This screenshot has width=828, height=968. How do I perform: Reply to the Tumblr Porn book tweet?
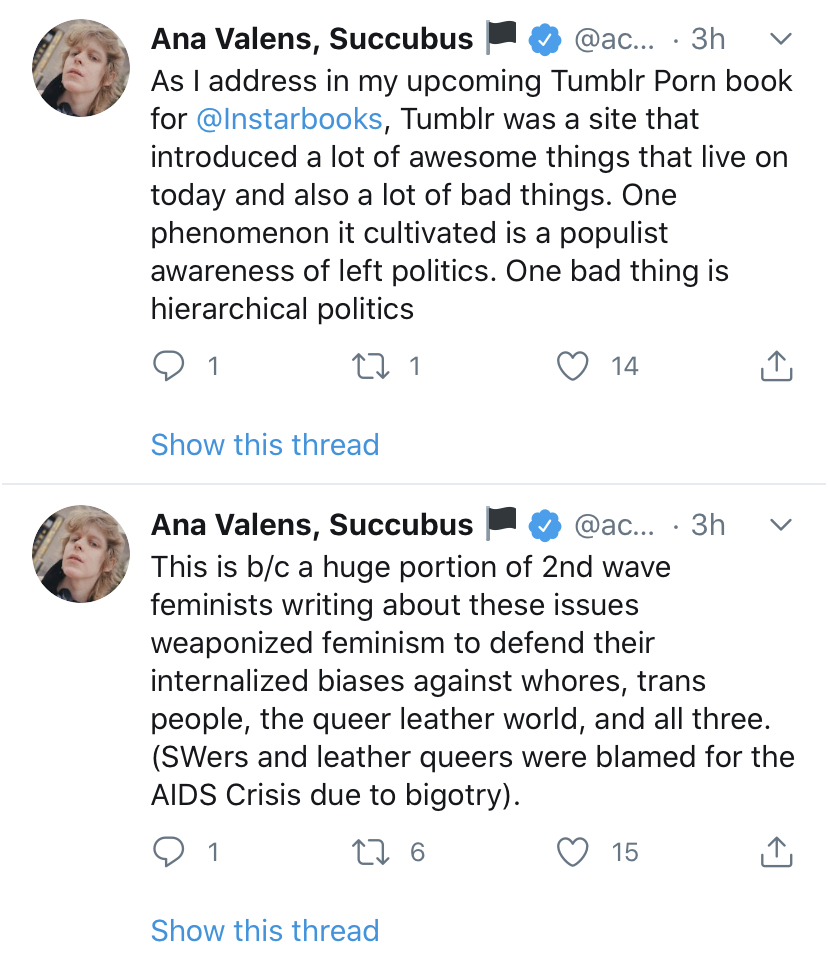pos(167,367)
